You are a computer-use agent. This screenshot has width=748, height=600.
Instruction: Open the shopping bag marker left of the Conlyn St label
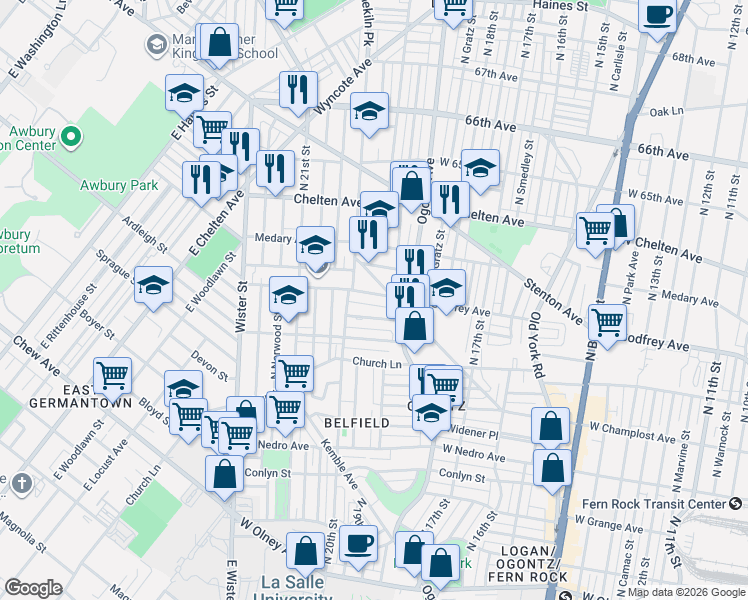coord(224,476)
